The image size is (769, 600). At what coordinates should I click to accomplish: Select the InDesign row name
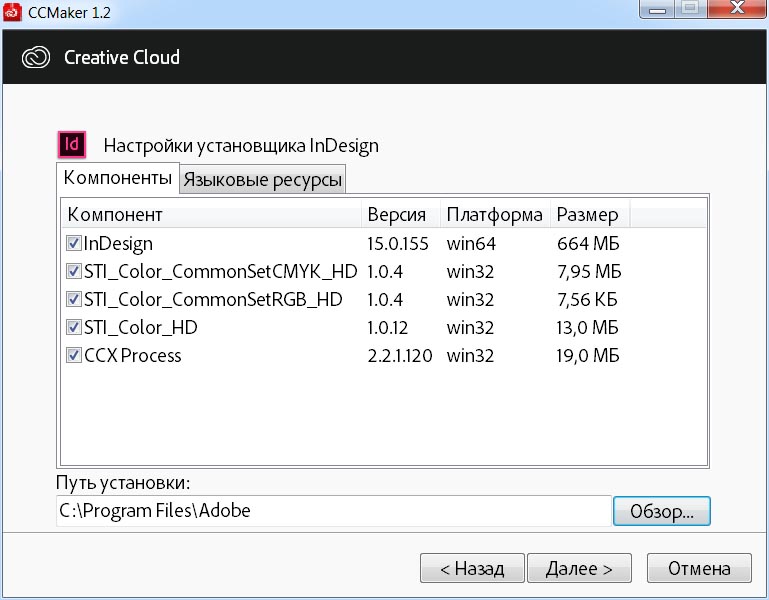118,243
